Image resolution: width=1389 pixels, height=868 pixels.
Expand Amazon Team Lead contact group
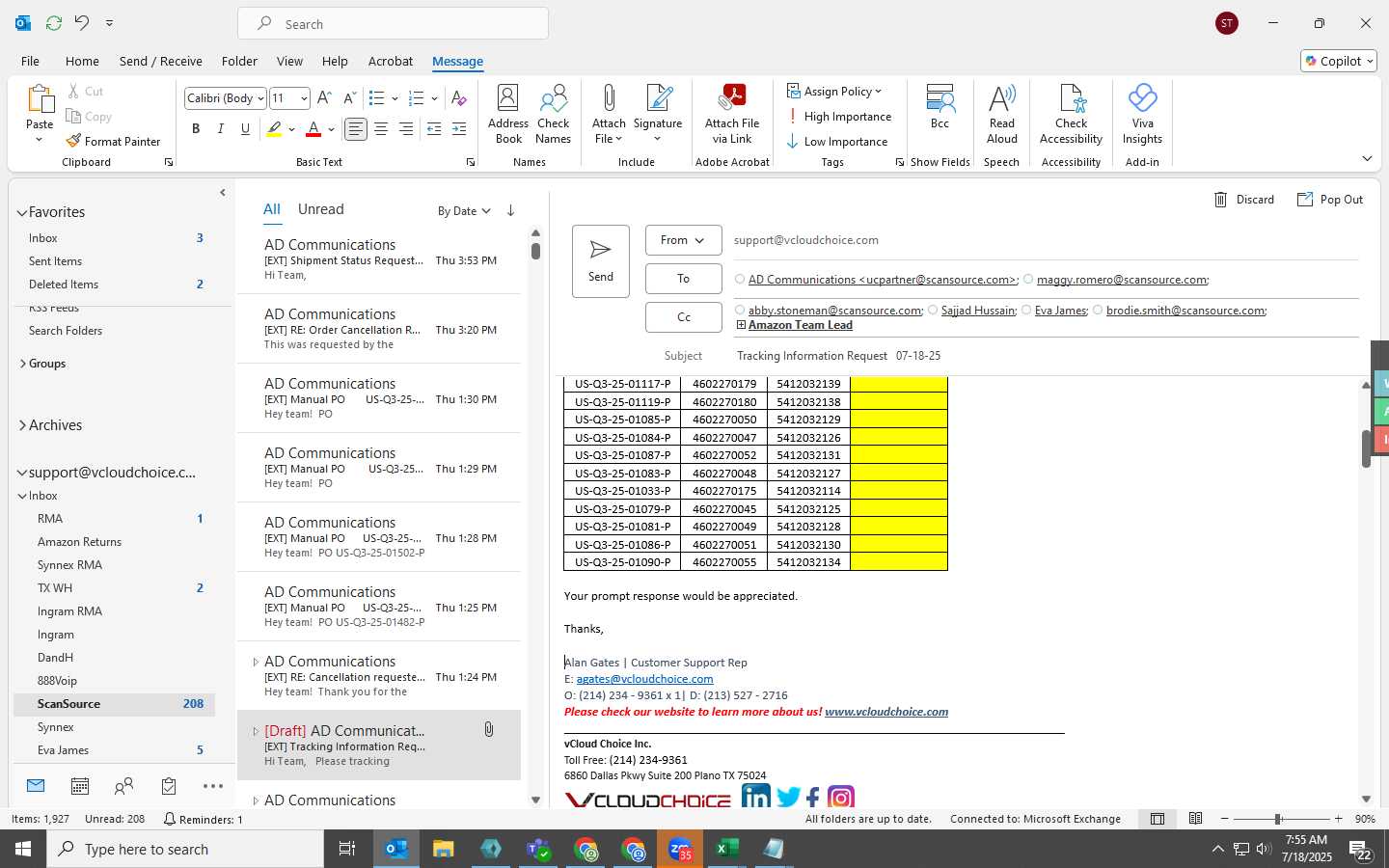741,325
